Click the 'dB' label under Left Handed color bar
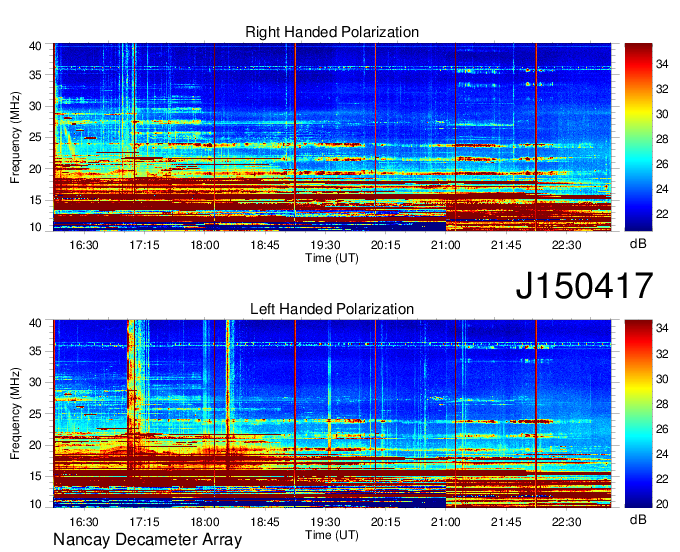Viewport: 680px width, 552px height. point(638,519)
